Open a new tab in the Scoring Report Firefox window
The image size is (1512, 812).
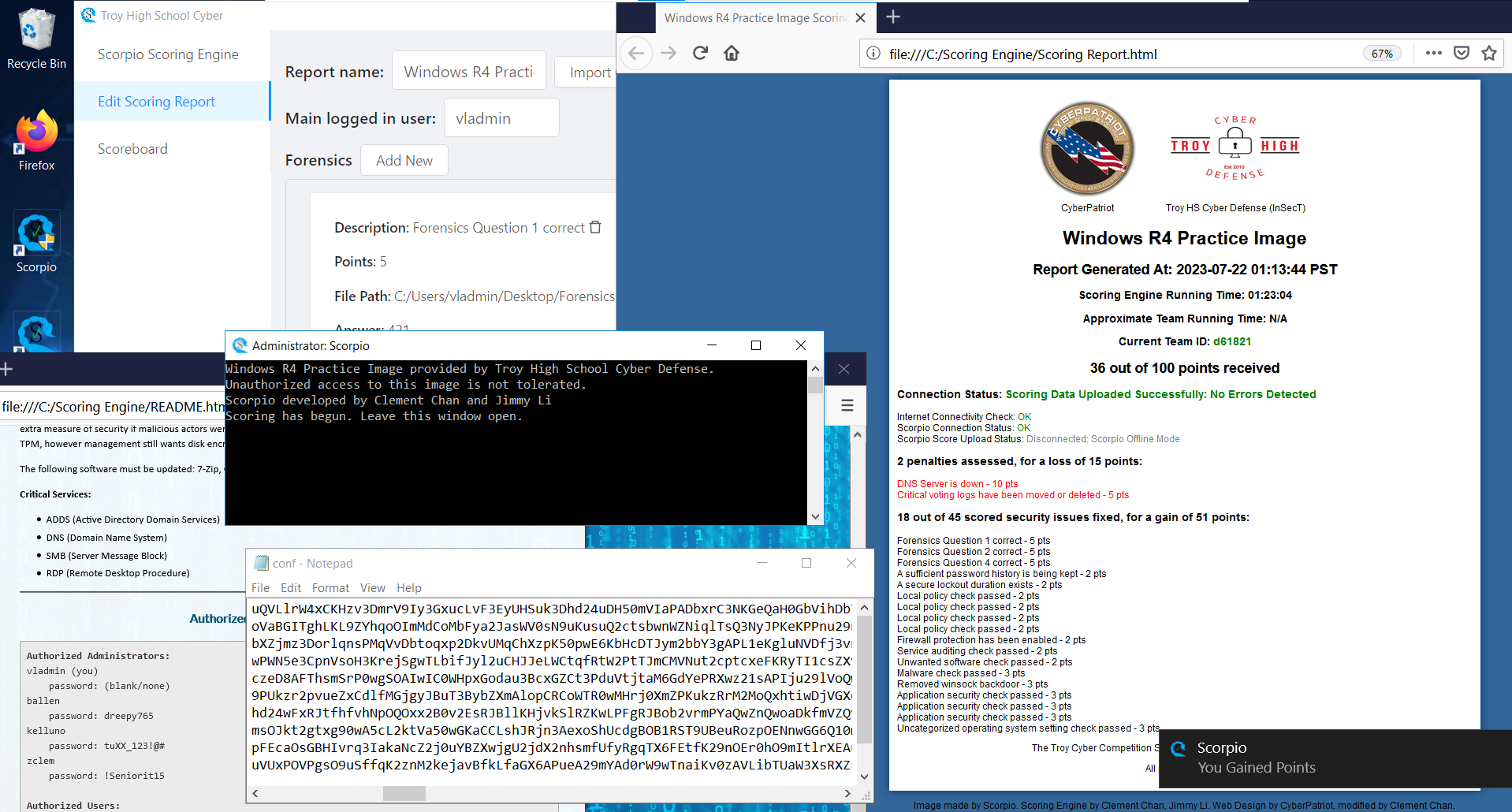point(893,17)
